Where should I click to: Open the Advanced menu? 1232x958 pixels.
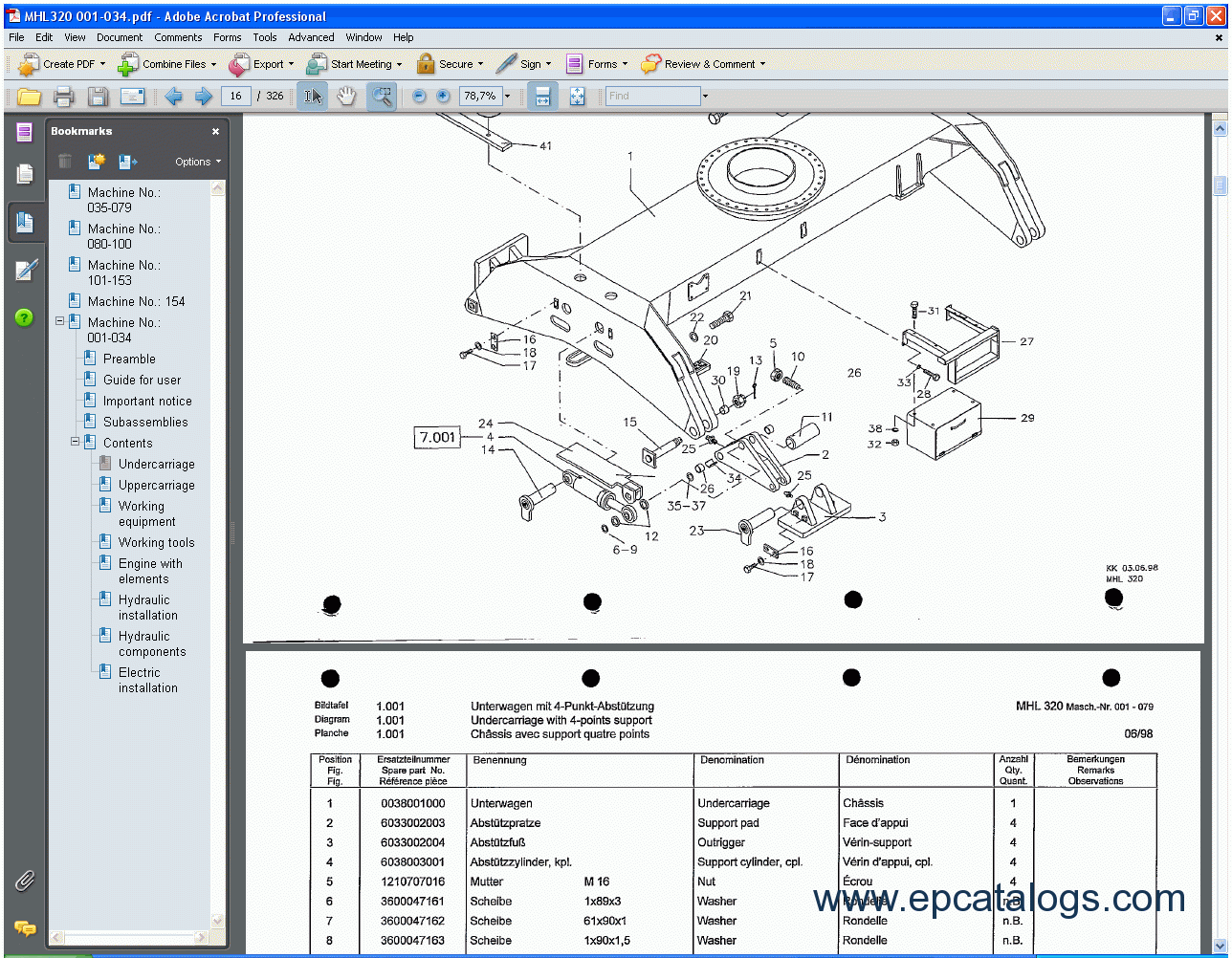(311, 37)
